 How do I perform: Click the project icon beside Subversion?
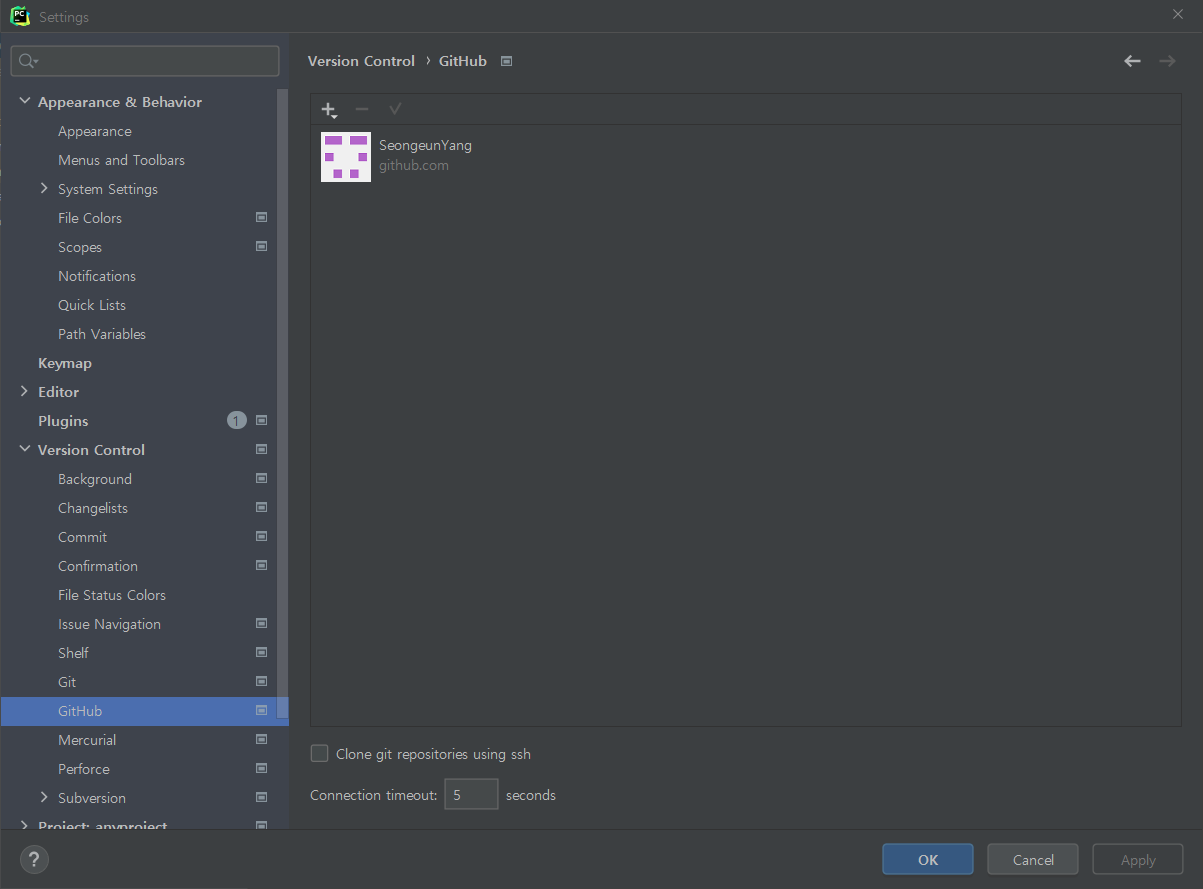[261, 797]
